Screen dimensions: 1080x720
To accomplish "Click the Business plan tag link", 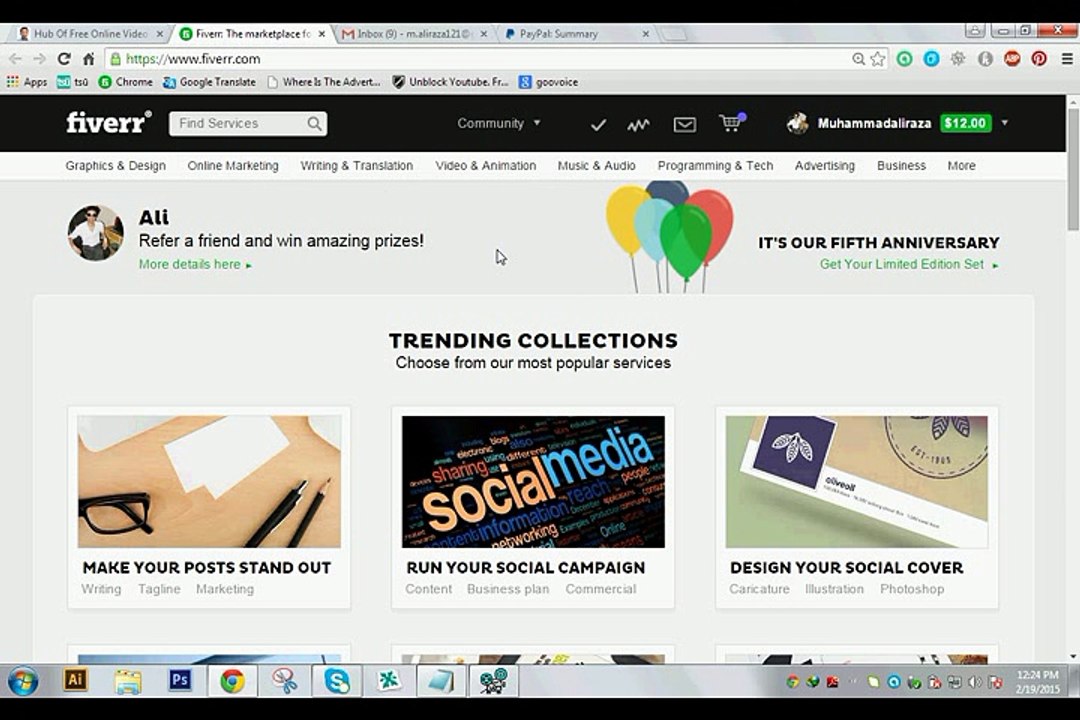I will (508, 589).
